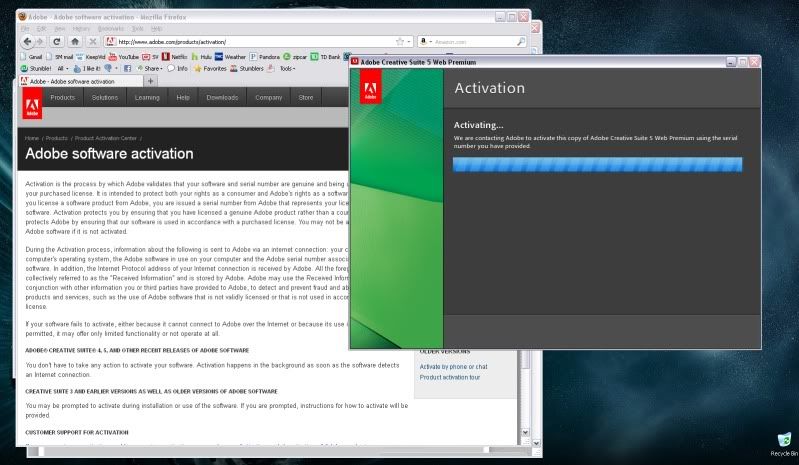Viewport: 799px width, 465px height.
Task: Select the Adobe software activation tab
Action: [82, 81]
